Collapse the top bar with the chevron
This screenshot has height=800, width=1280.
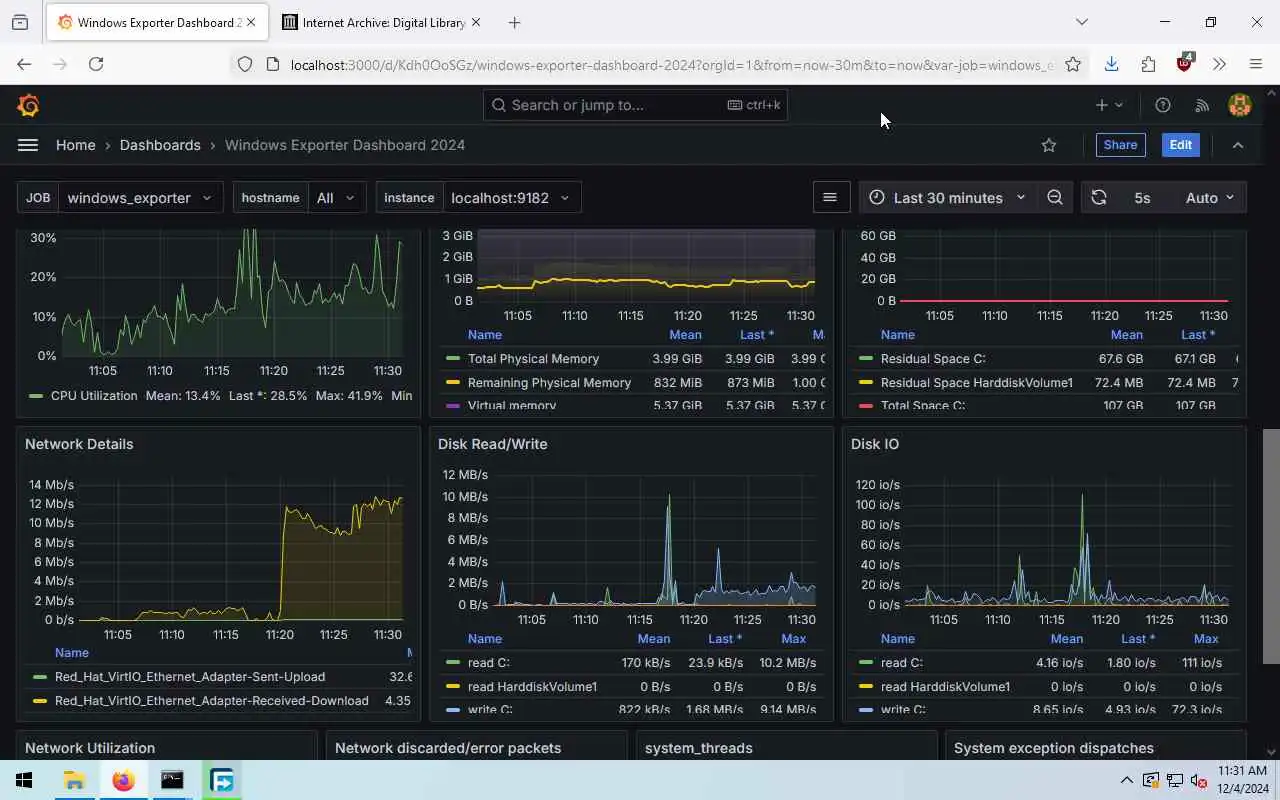click(1238, 145)
